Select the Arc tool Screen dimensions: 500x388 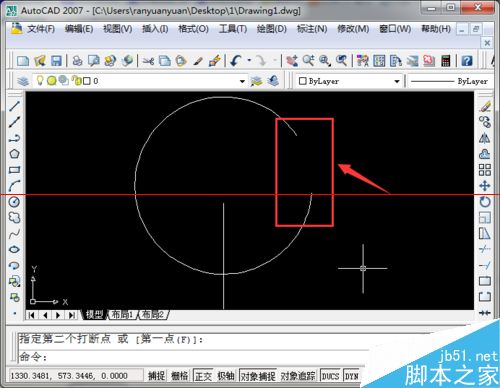(x=14, y=186)
